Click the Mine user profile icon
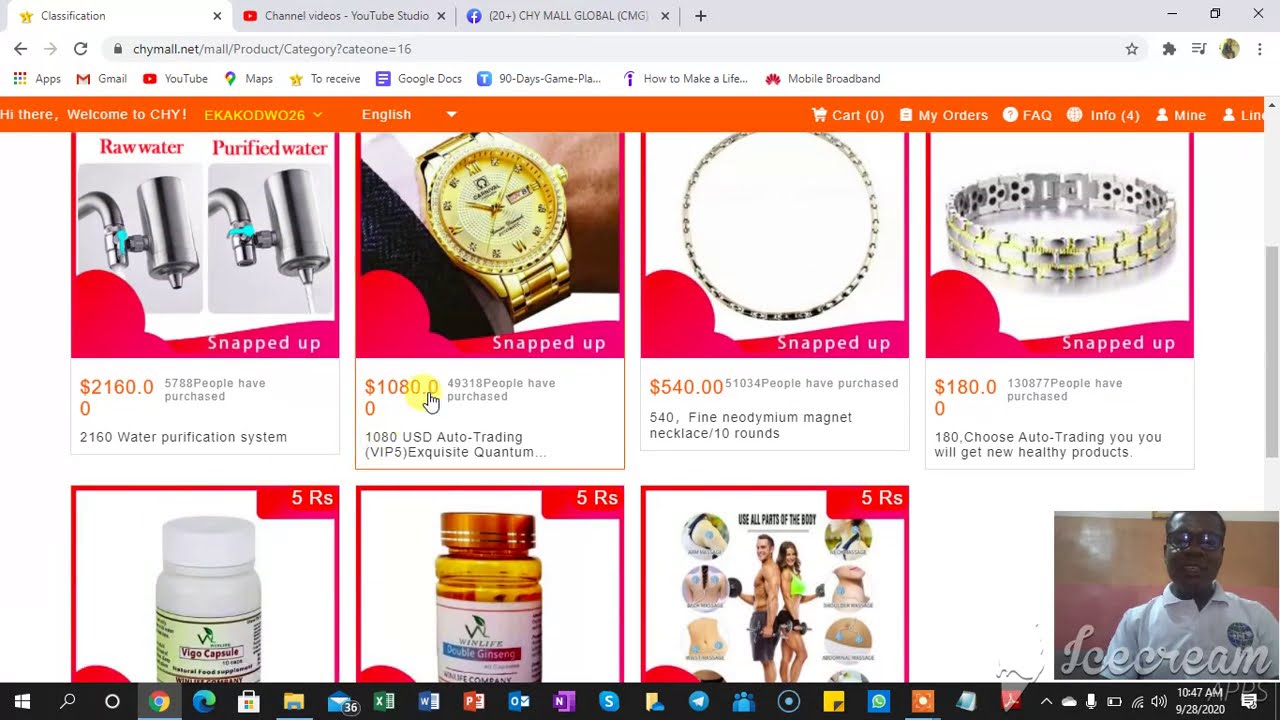Image resolution: width=1280 pixels, height=720 pixels. (x=1162, y=115)
